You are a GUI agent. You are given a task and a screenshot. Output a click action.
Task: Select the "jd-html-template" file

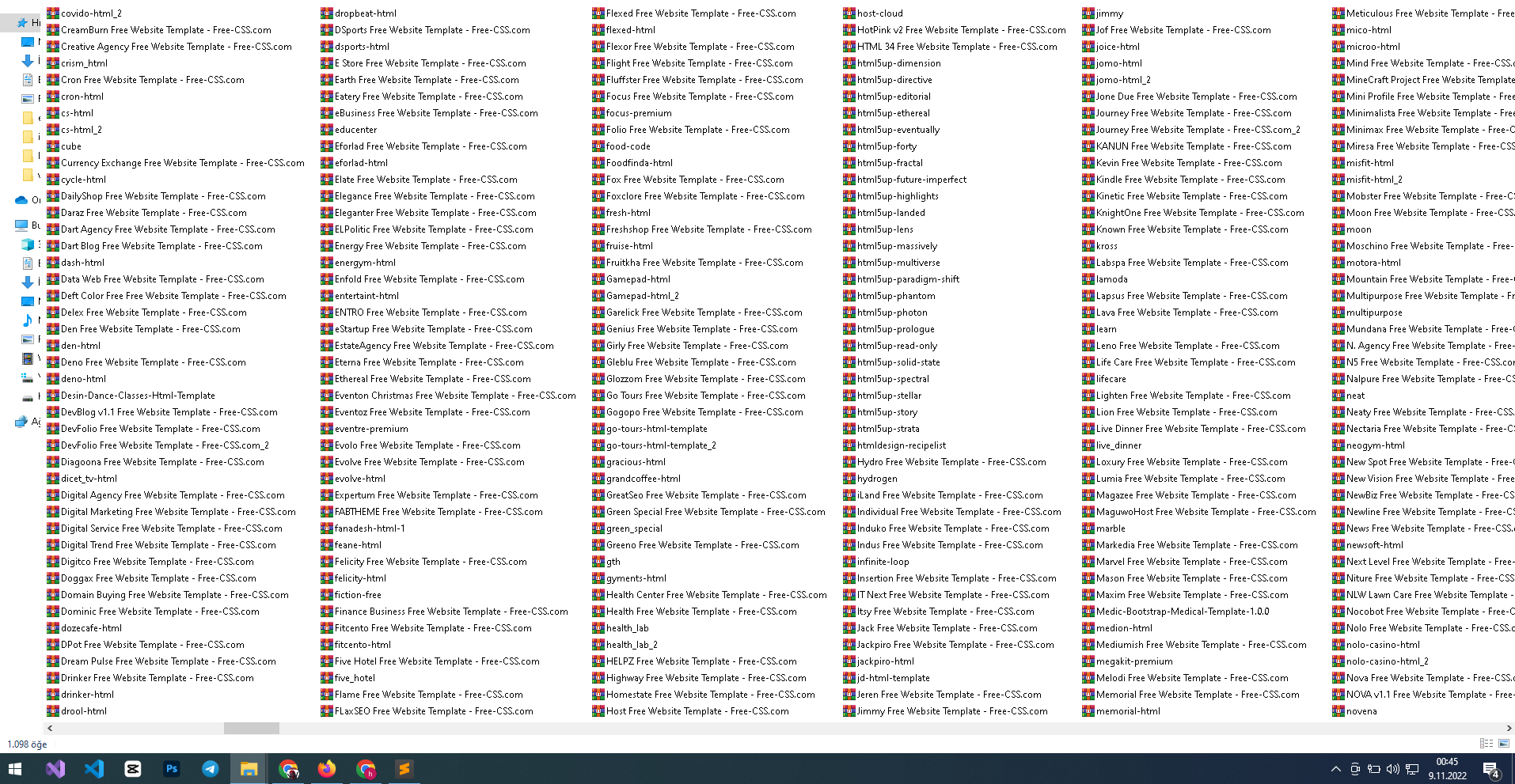[887, 678]
